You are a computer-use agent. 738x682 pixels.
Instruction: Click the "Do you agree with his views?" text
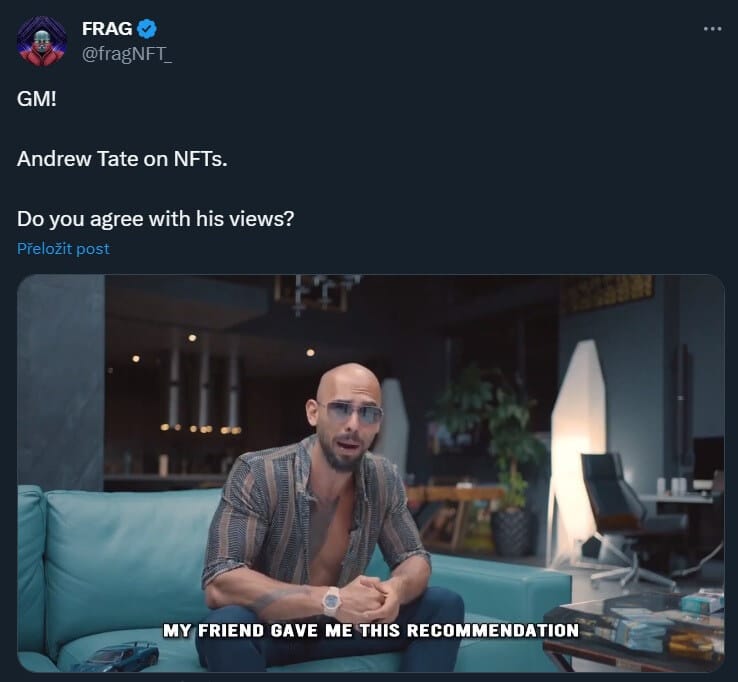[155, 219]
